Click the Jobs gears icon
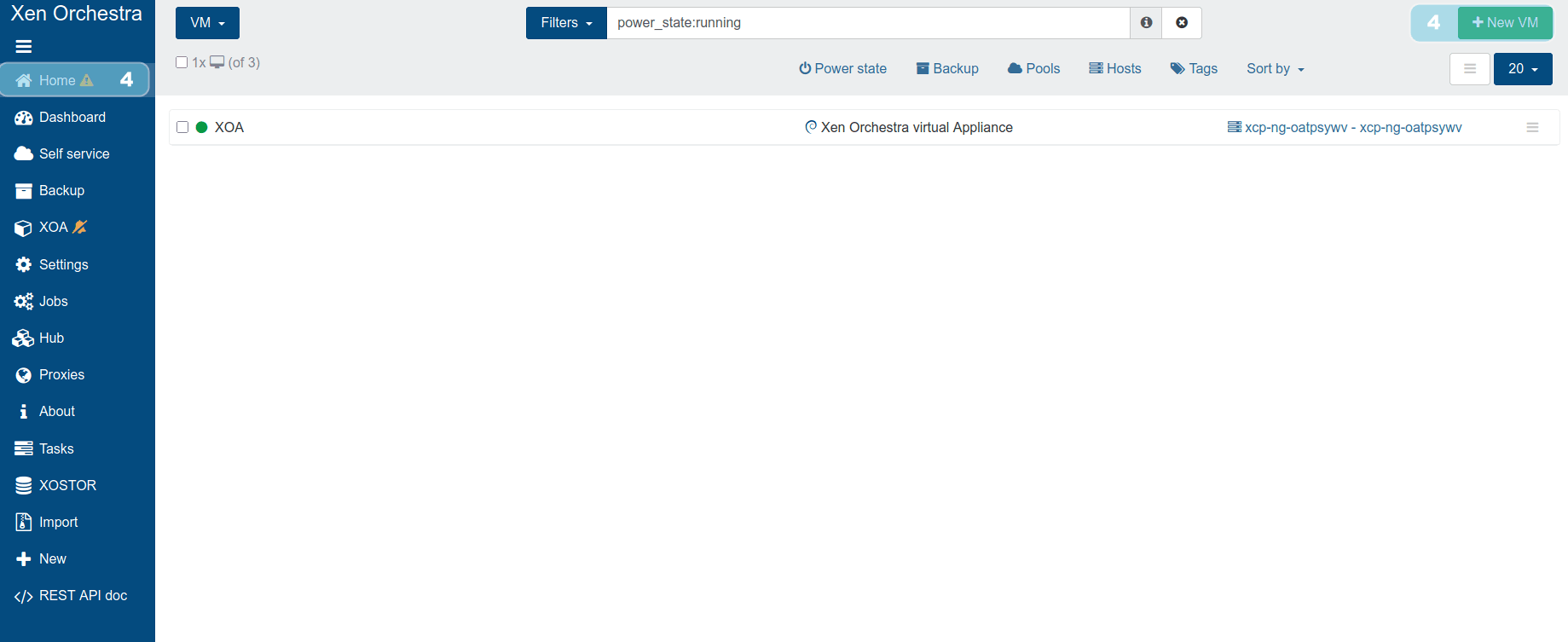 [24, 302]
